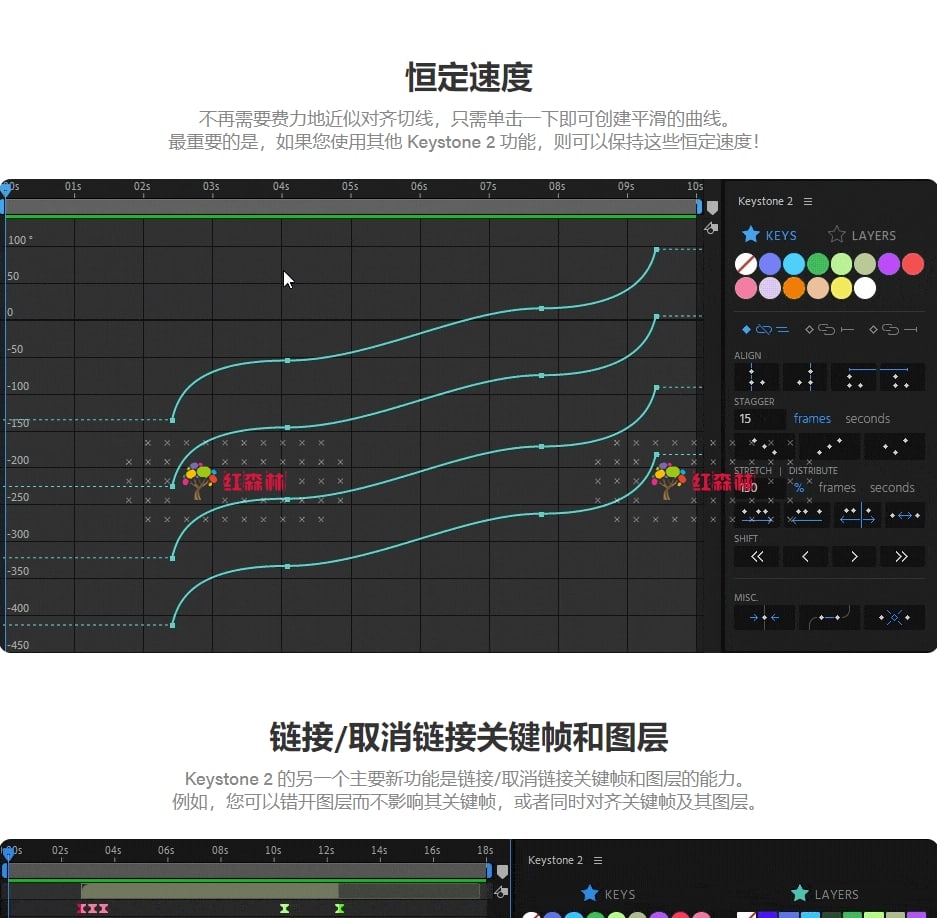Switch to LAYERS tab in graph editor's Keystone panel
The height and width of the screenshot is (918, 937).
tap(862, 235)
